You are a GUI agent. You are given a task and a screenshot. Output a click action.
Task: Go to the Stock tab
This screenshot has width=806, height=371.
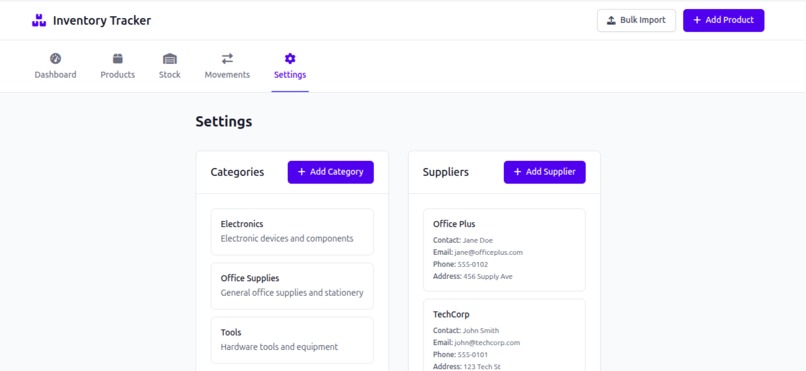[170, 66]
